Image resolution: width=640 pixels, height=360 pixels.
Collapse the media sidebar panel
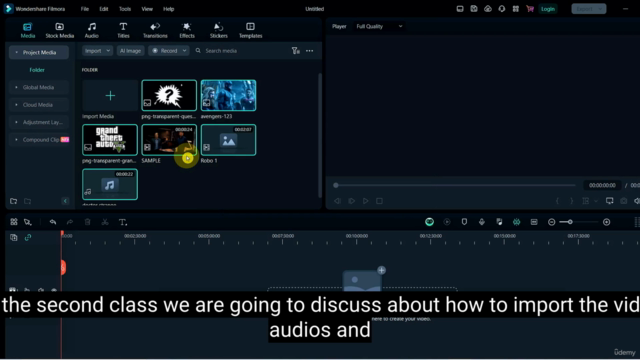[65, 201]
